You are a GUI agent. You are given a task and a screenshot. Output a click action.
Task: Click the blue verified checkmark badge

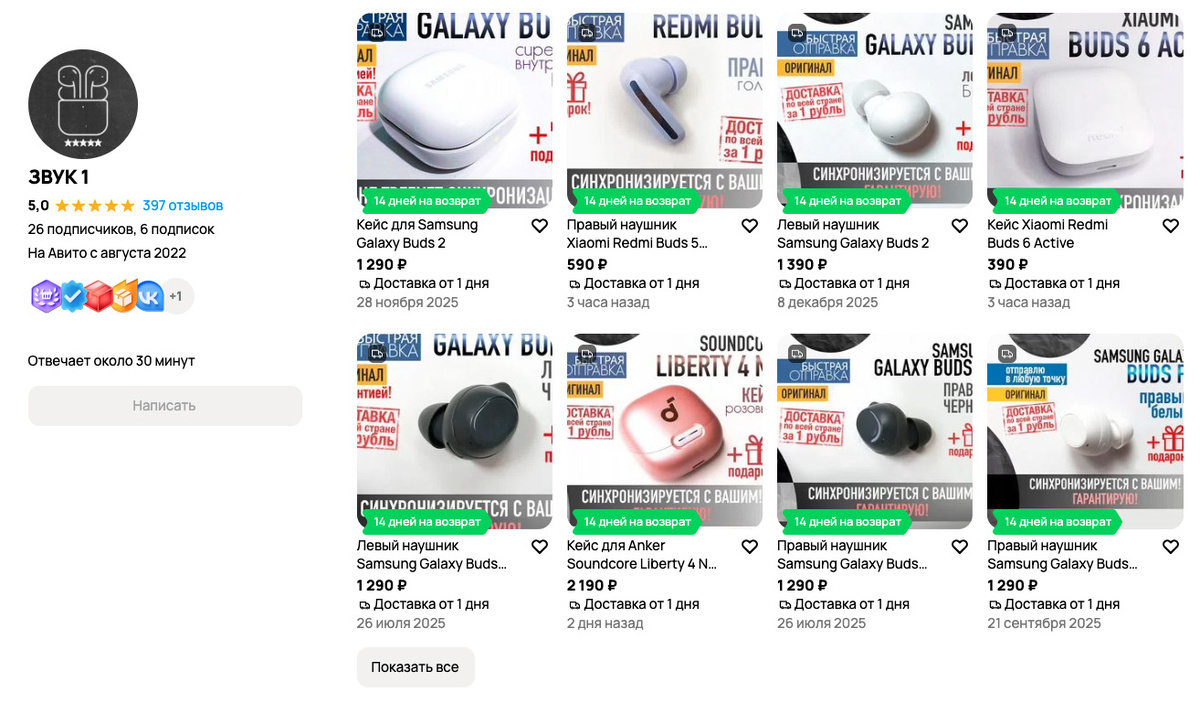pyautogui.click(x=72, y=296)
